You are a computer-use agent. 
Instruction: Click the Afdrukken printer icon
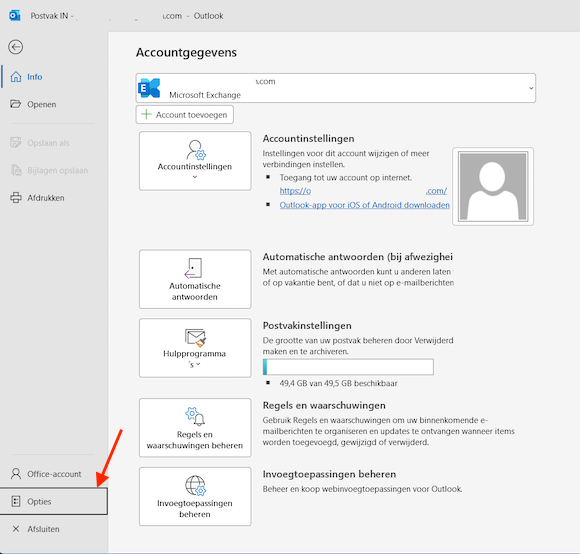(x=16, y=197)
